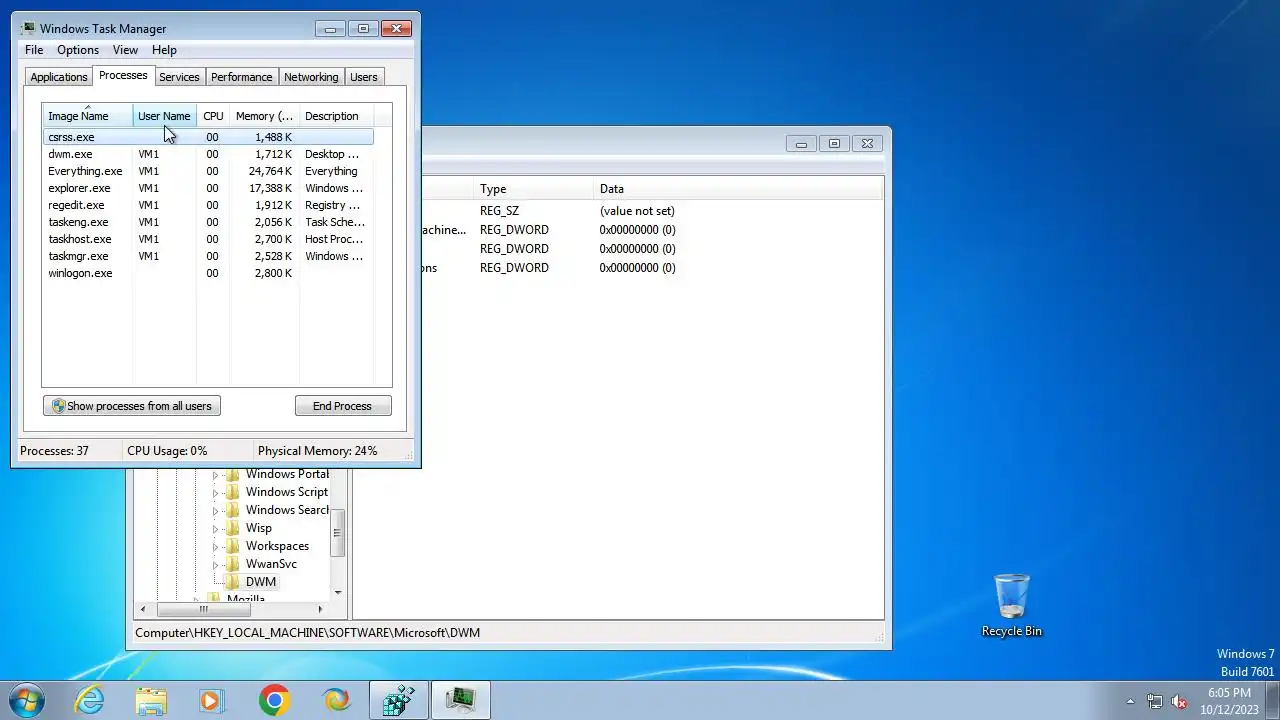Select the regedit.exe process
The image size is (1280, 720).
[208, 205]
